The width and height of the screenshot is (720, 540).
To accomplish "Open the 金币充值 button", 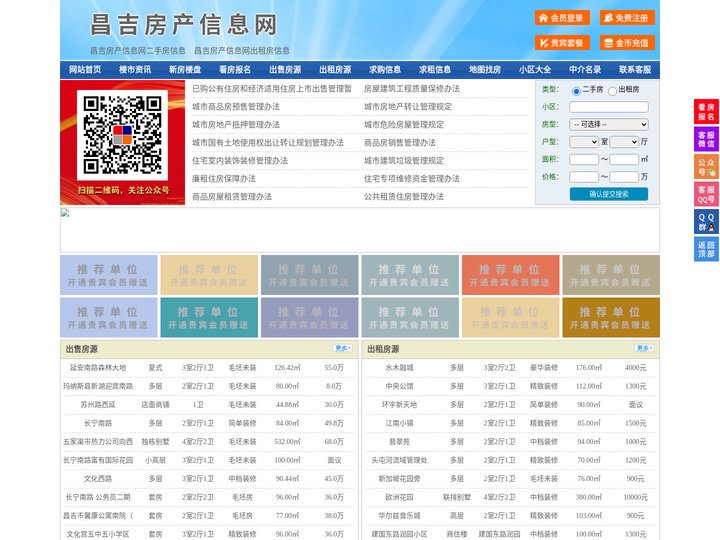I will point(627,43).
